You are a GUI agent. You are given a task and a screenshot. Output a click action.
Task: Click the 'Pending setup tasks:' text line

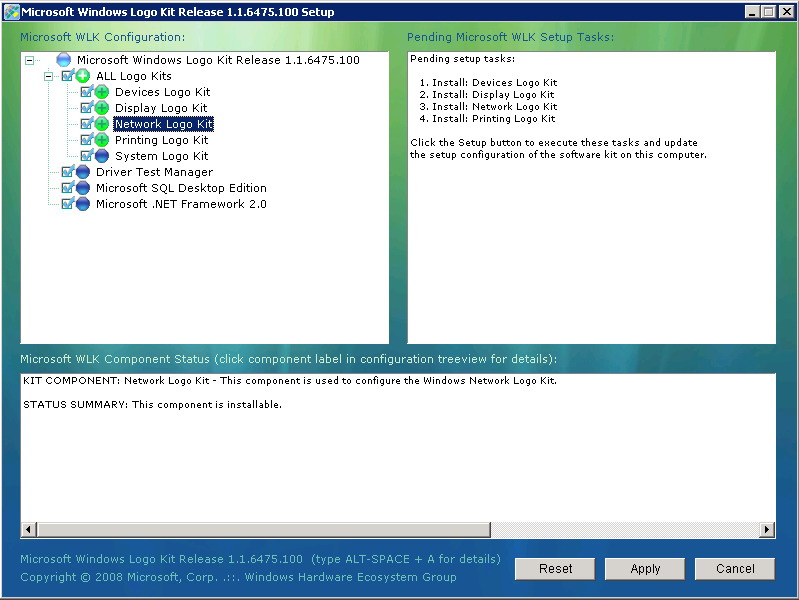pos(462,59)
